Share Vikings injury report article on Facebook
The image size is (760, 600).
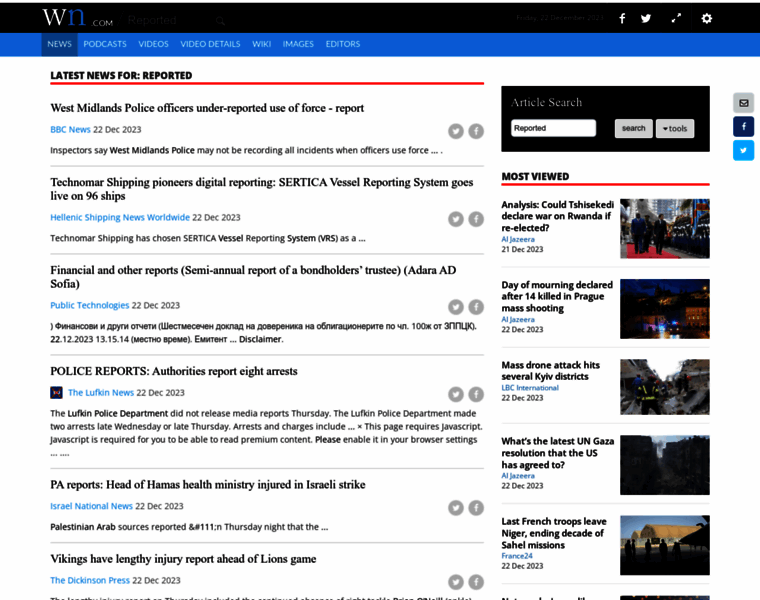pyautogui.click(x=476, y=582)
